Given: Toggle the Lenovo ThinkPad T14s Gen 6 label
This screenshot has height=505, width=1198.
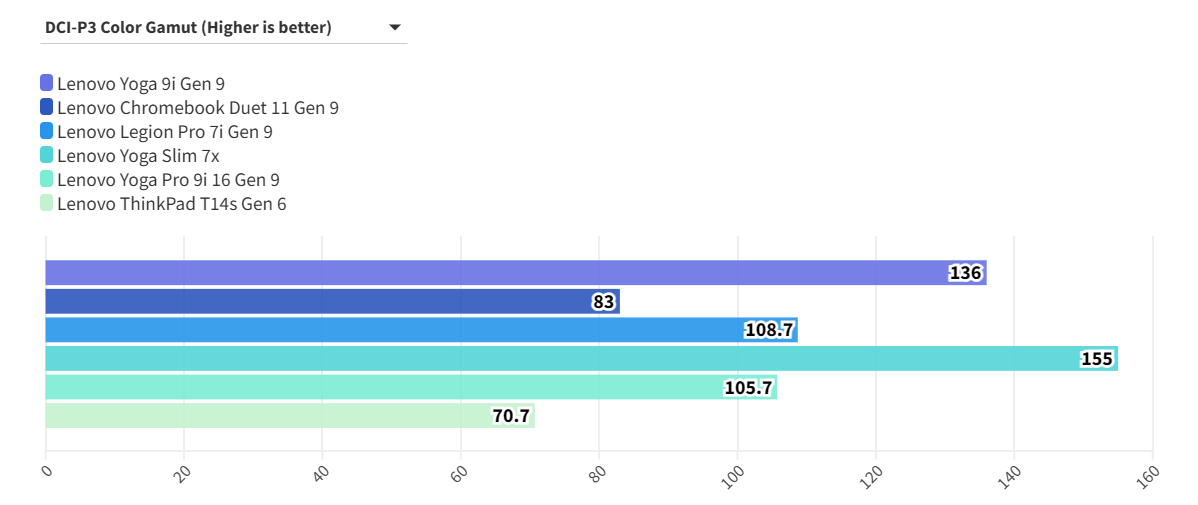Looking at the screenshot, I should pyautogui.click(x=172, y=203).
